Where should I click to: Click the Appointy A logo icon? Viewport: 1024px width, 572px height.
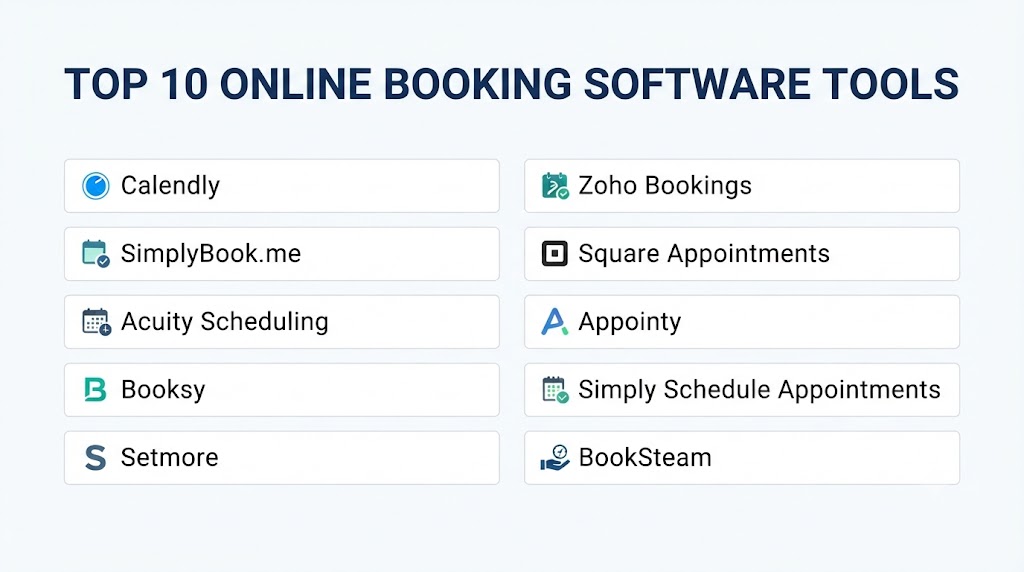[554, 321]
